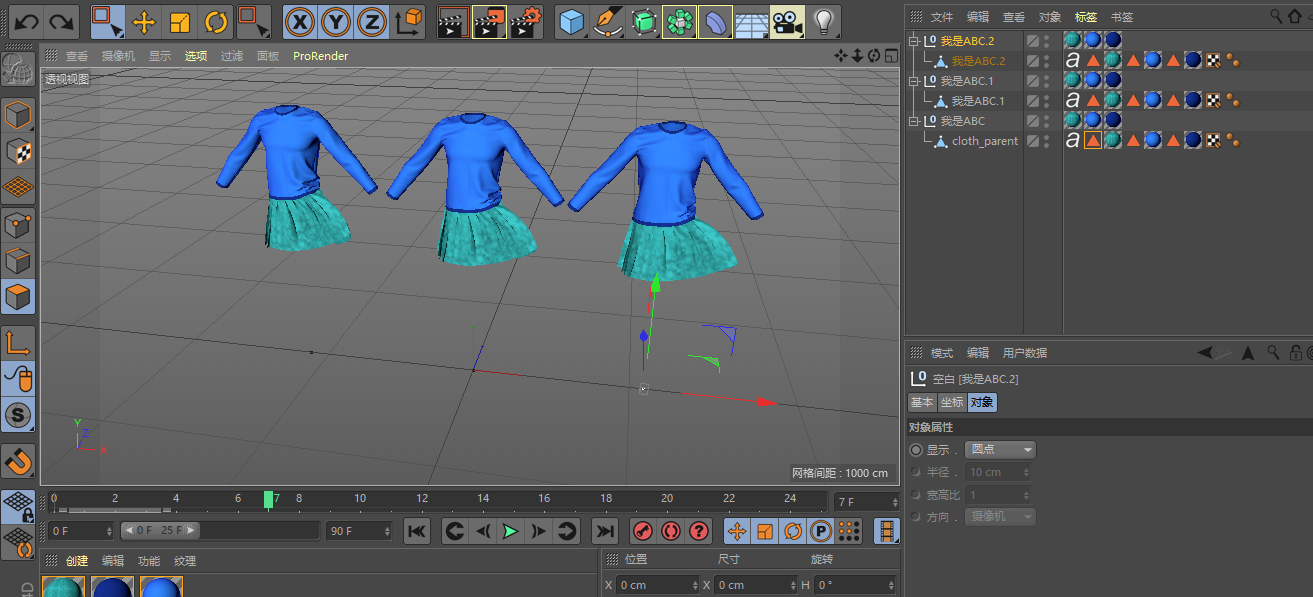Click attribute manager 用户数据 menu
The image size is (1313, 597).
[1025, 353]
